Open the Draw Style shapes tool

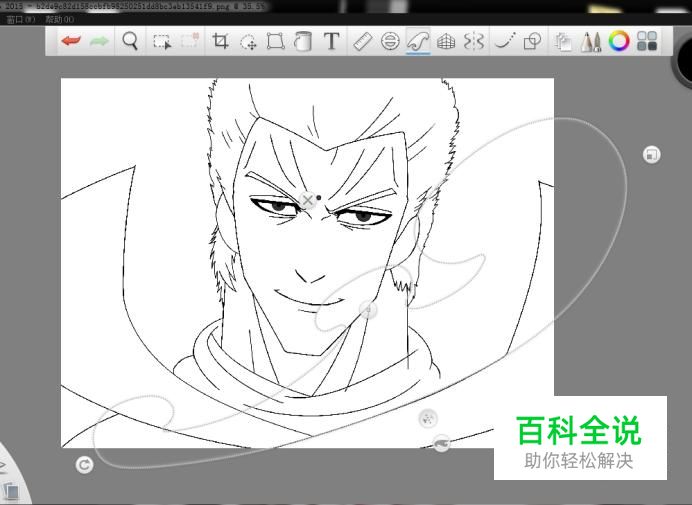(x=532, y=41)
